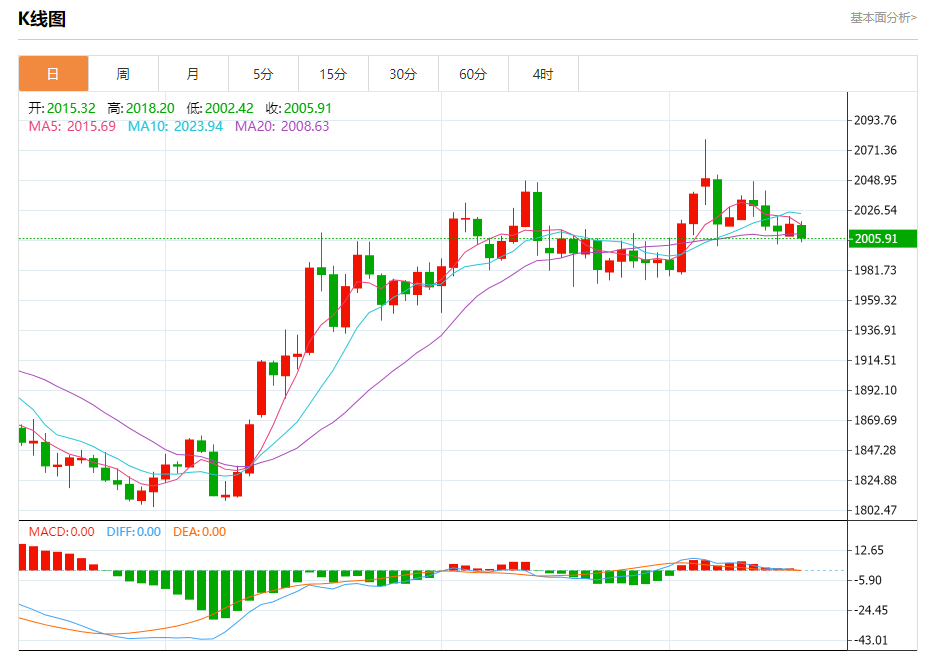Switch to the 月 monthly tab
This screenshot has height=651, width=929.
pos(193,74)
